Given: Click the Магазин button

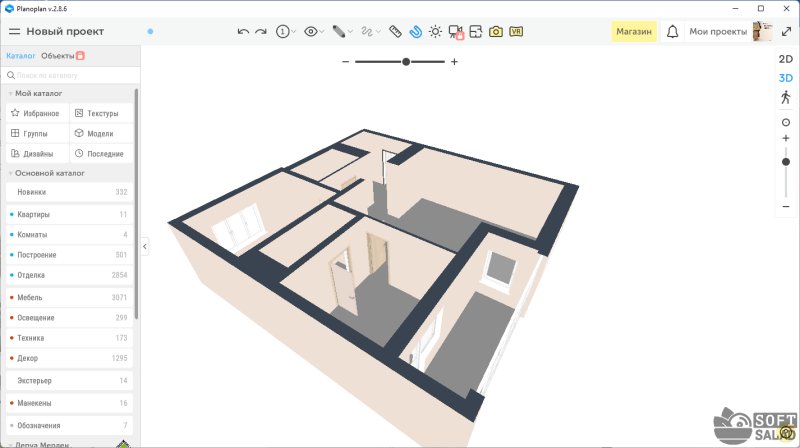Looking at the screenshot, I should 634,32.
